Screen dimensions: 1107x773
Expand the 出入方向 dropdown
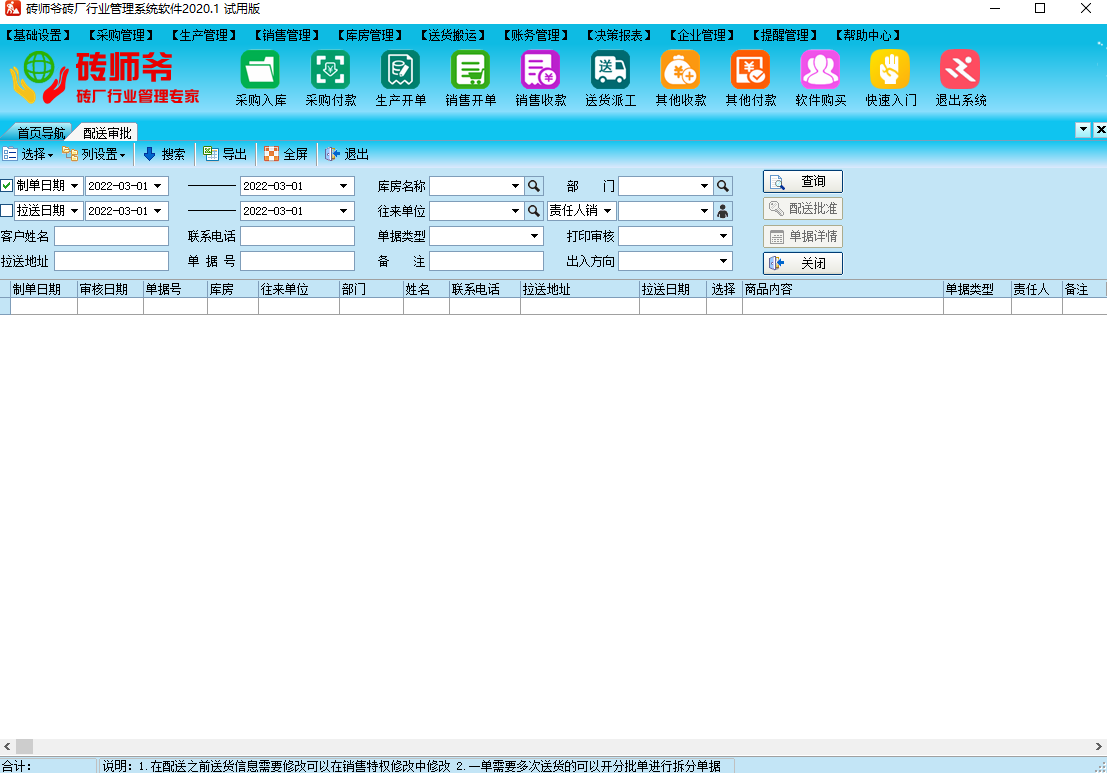pos(724,261)
